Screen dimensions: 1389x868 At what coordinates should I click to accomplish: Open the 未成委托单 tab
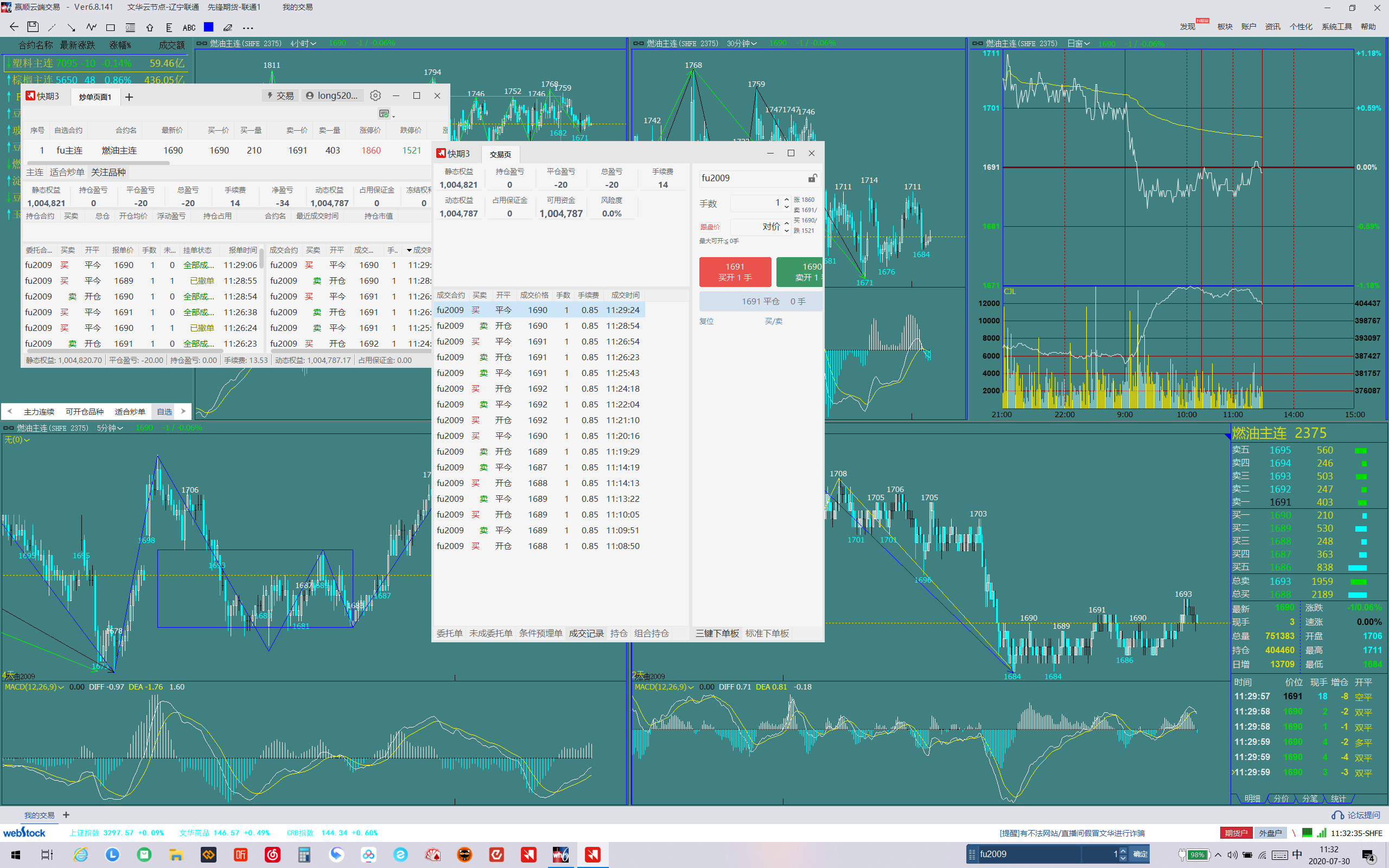[490, 633]
